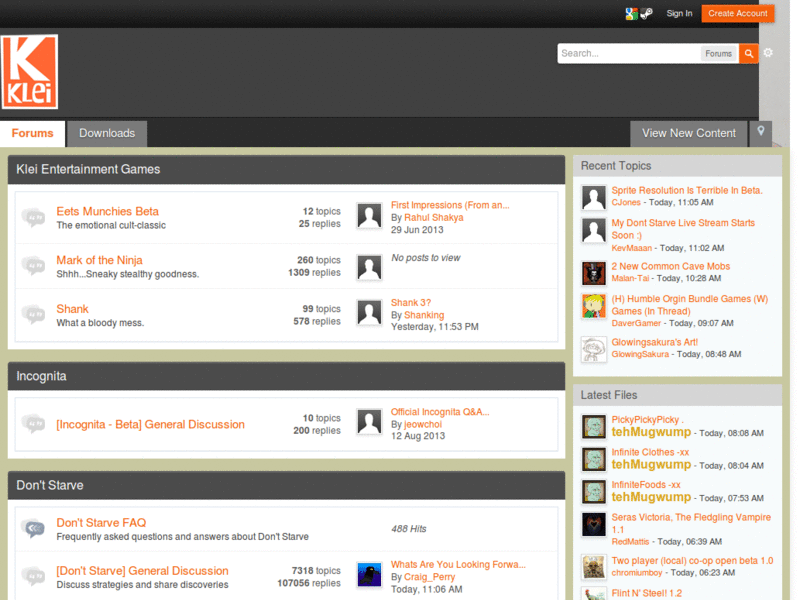Open advanced search gear icon
Image resolution: width=800 pixels, height=600 pixels.
coord(768,53)
